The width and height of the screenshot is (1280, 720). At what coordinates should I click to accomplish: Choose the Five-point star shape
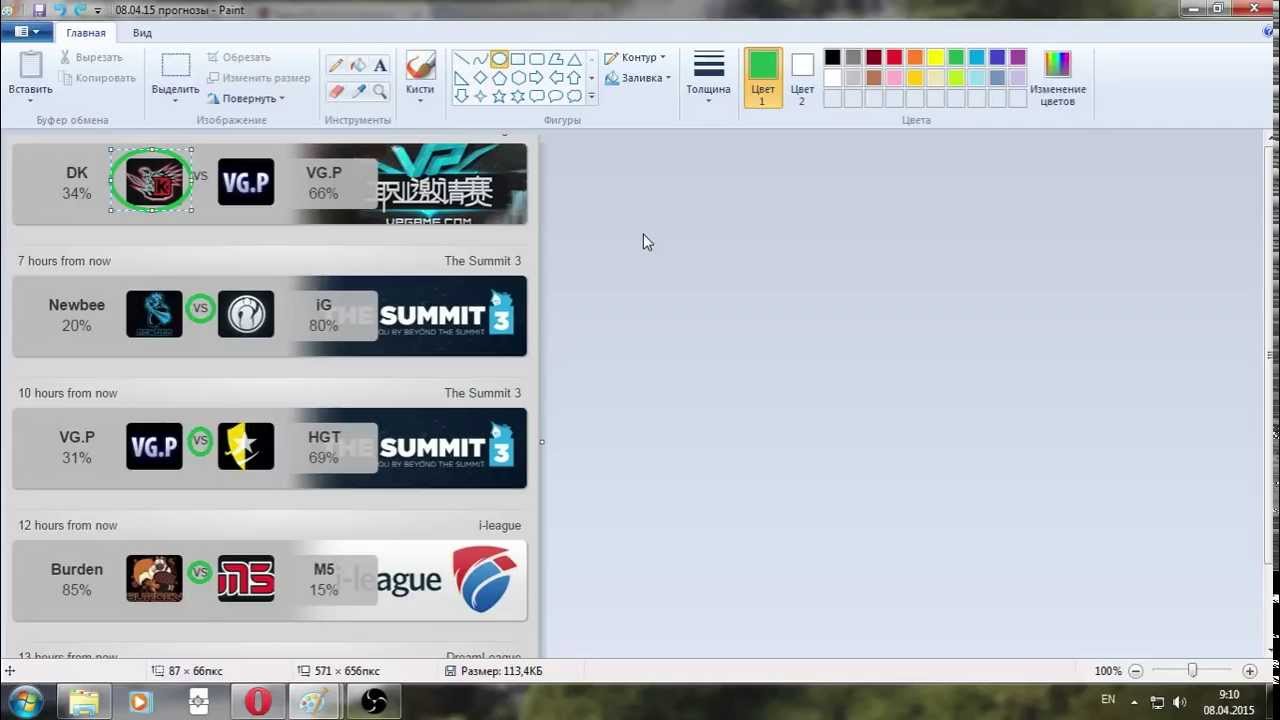pyautogui.click(x=499, y=97)
